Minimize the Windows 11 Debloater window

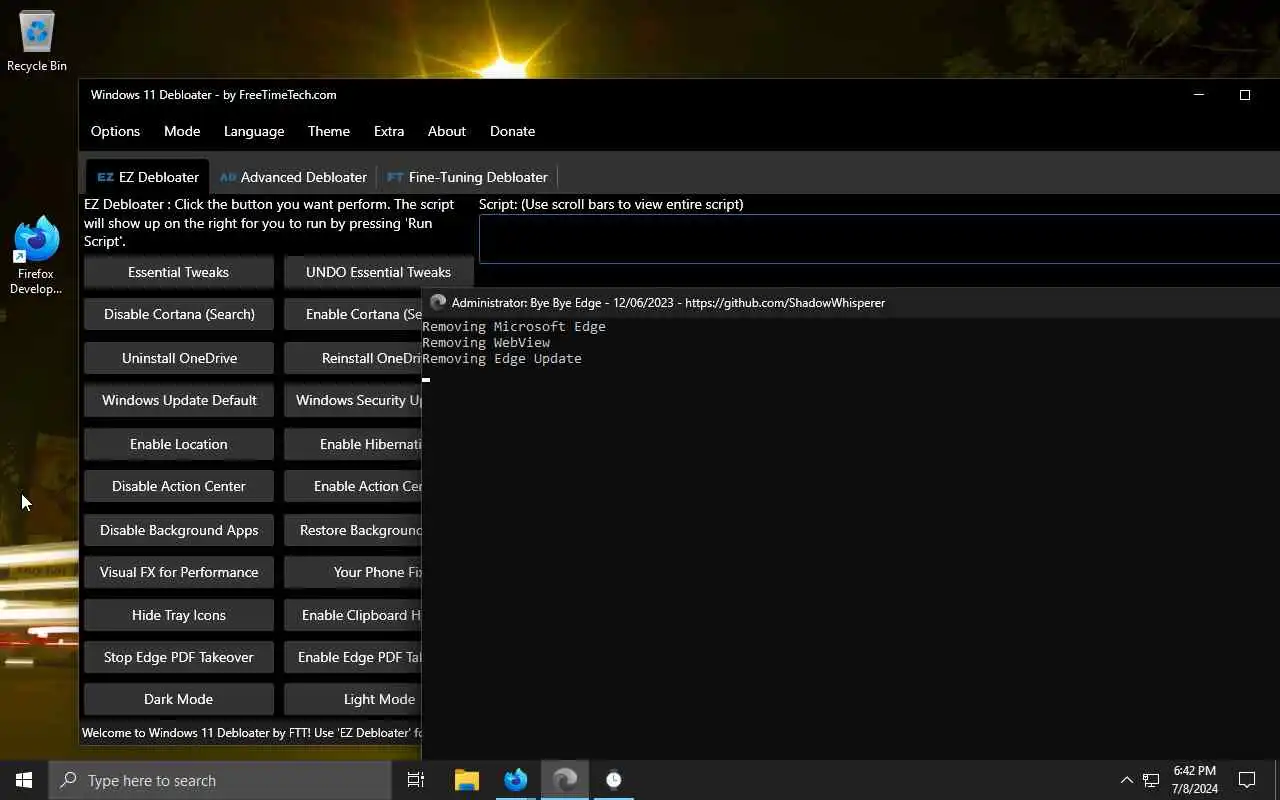click(x=1199, y=95)
